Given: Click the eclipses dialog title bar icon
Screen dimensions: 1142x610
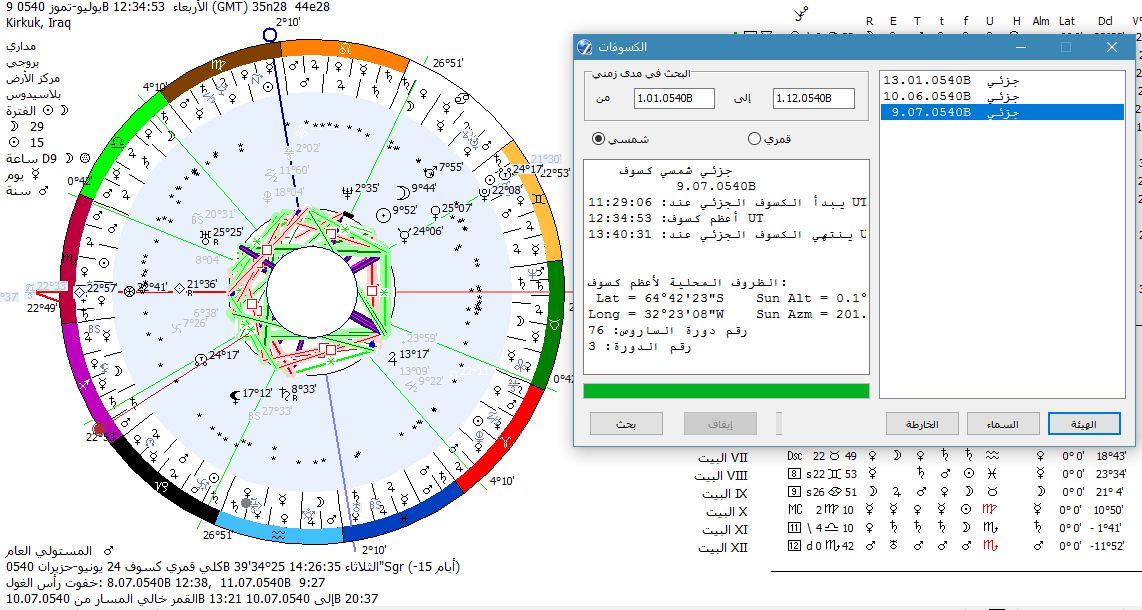Looking at the screenshot, I should [584, 47].
